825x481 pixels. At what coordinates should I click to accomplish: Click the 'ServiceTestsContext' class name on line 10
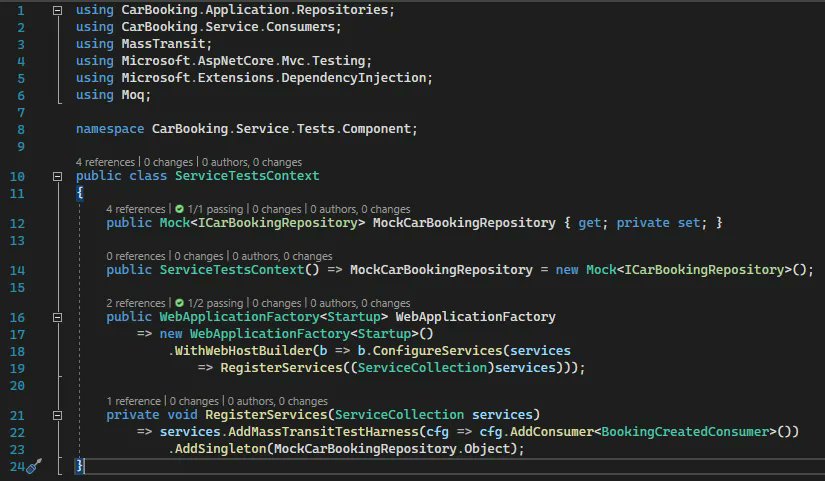[247, 176]
